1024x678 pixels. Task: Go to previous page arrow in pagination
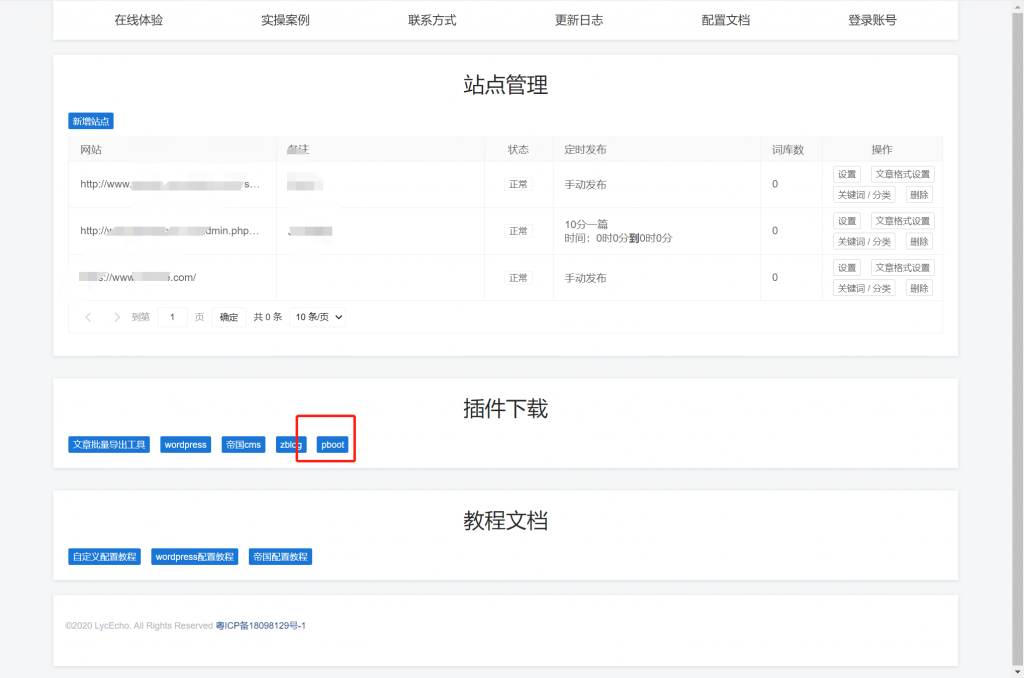[88, 317]
